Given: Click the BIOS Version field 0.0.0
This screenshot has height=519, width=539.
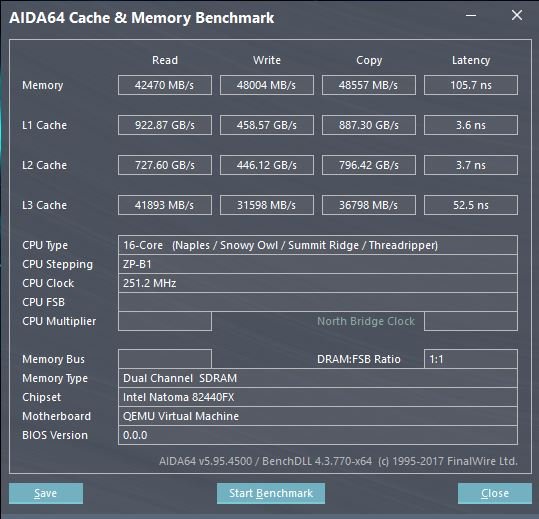Looking at the screenshot, I should (318, 435).
